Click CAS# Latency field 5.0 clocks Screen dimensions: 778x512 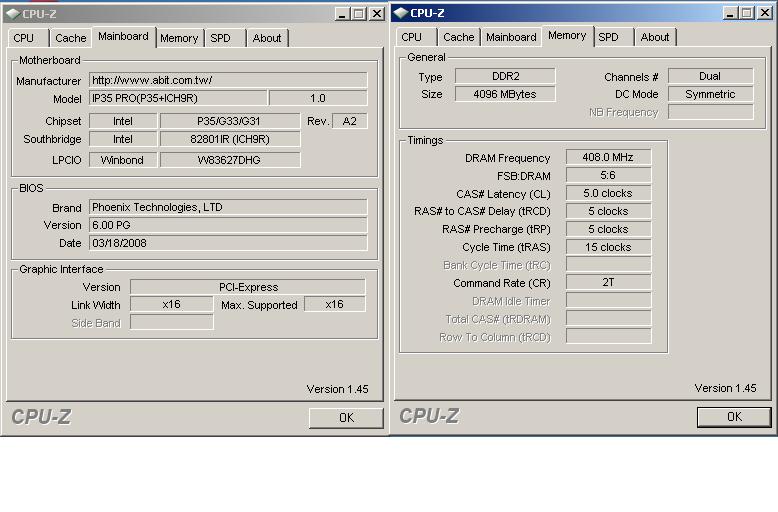click(x=608, y=193)
